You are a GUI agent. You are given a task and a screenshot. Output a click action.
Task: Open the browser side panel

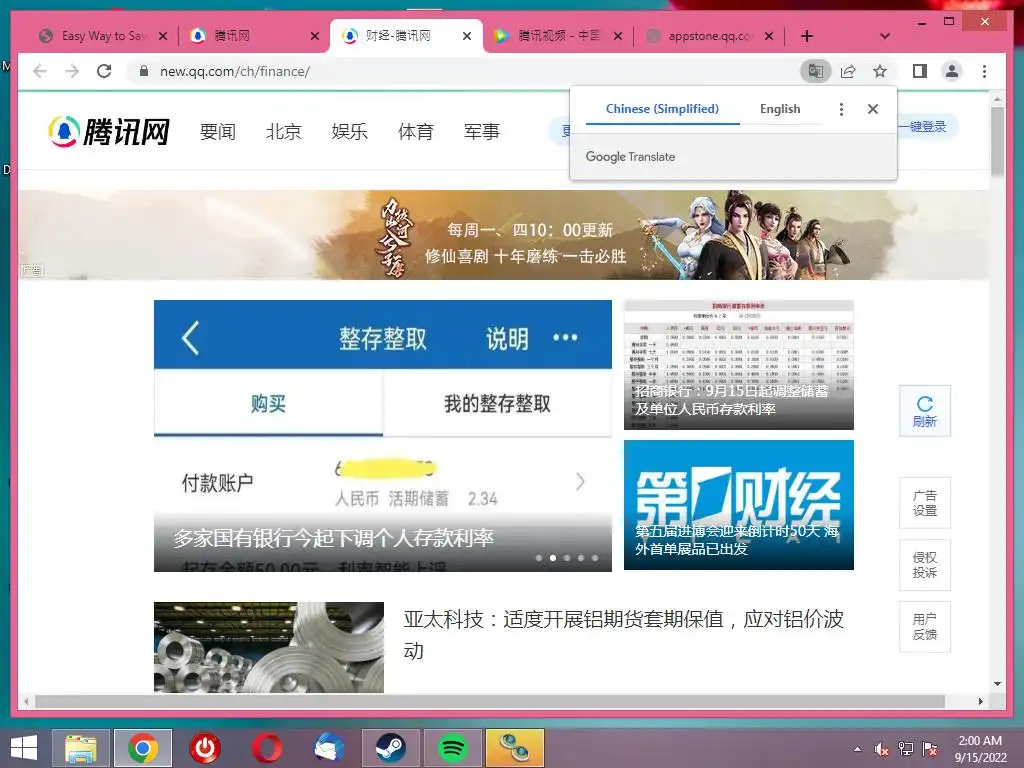coord(920,71)
